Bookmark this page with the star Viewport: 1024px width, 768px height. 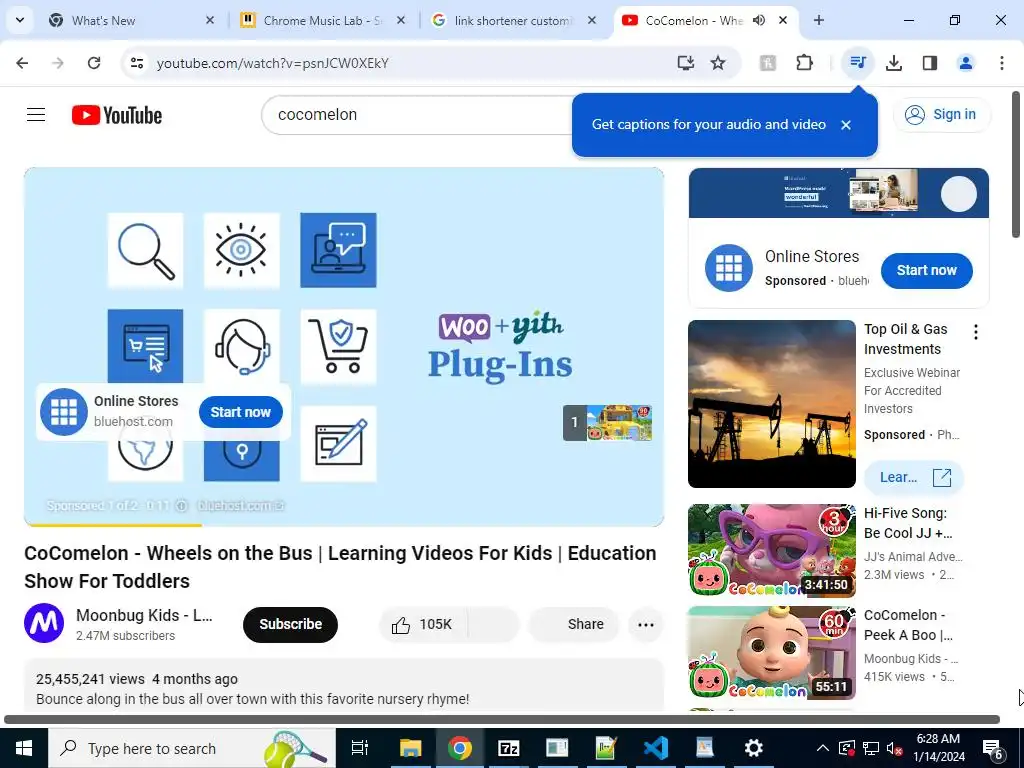[x=718, y=63]
